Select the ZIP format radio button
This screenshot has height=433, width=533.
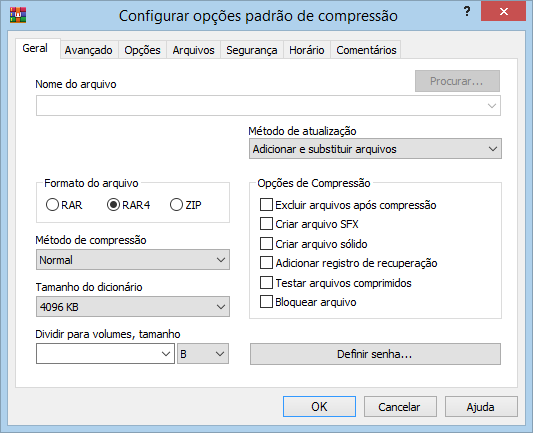tap(176, 205)
